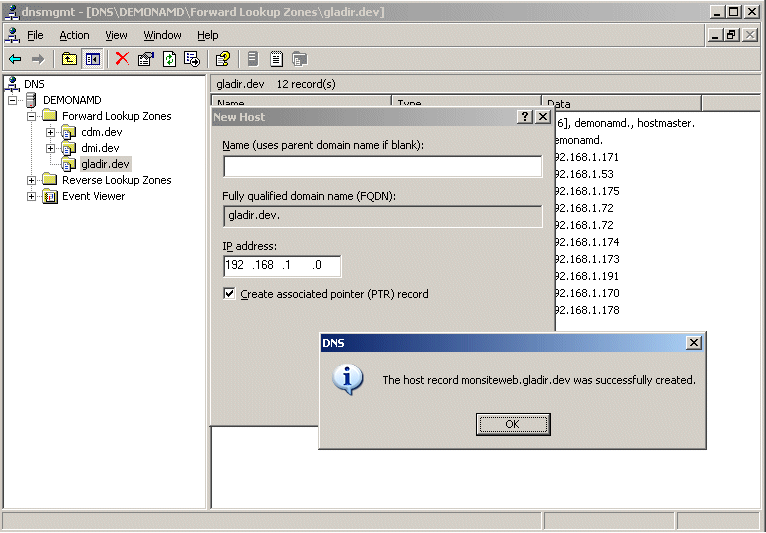This screenshot has width=766, height=533.
Task: Select gladir.dev zone in the tree
Action: click(x=106, y=164)
